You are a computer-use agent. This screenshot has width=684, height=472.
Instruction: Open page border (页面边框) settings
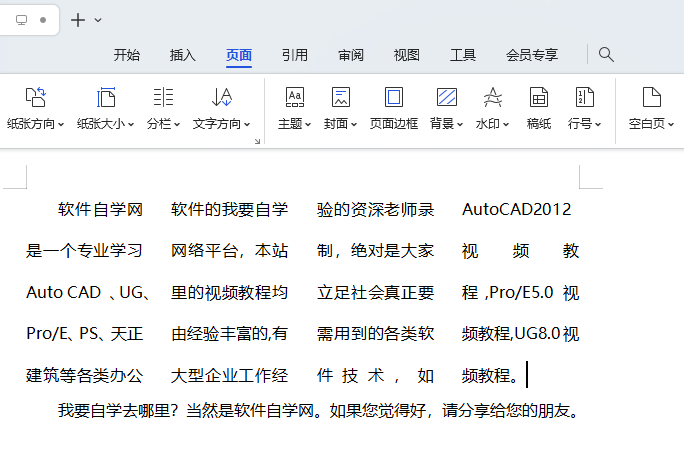pyautogui.click(x=394, y=109)
